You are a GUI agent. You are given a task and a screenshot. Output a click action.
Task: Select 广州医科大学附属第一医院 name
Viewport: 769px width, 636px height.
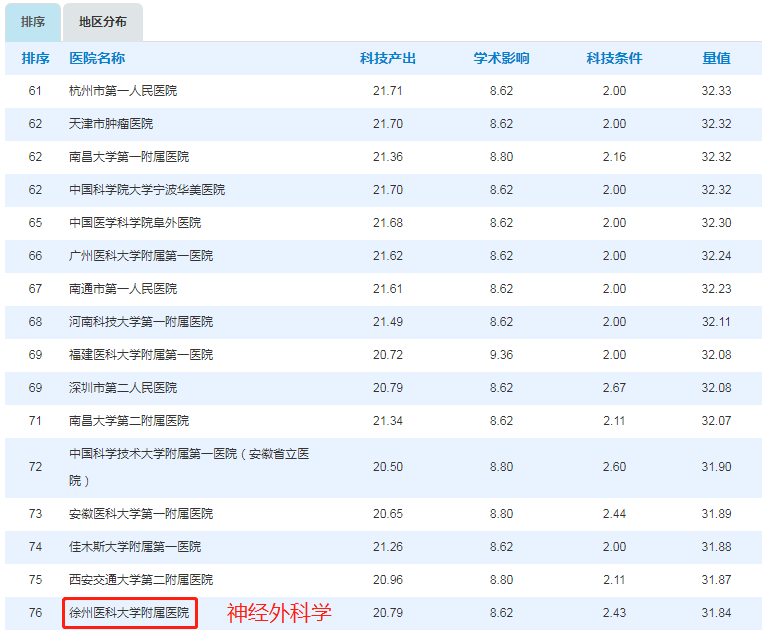click(141, 255)
